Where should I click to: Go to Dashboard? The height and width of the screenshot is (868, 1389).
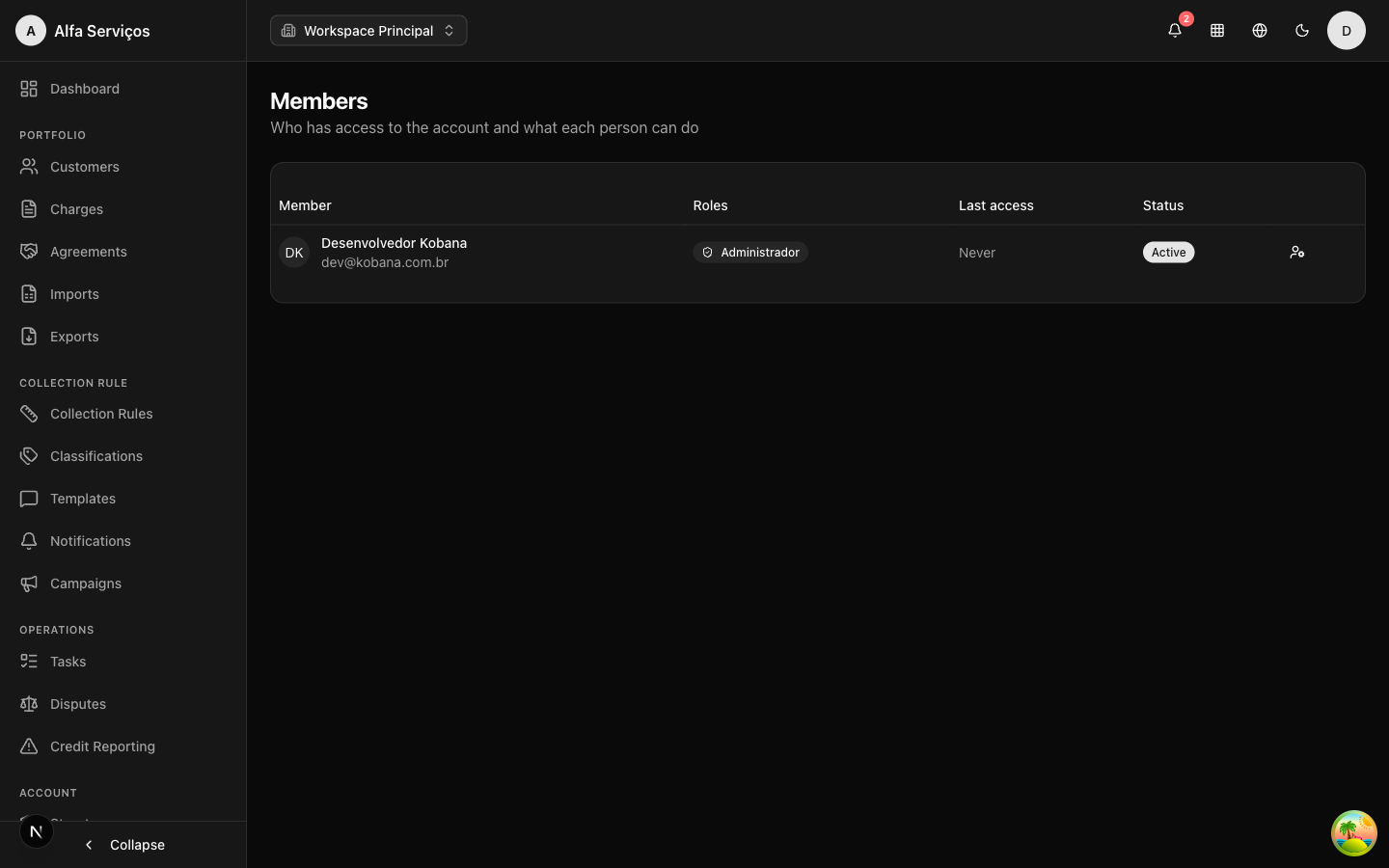tap(123, 89)
